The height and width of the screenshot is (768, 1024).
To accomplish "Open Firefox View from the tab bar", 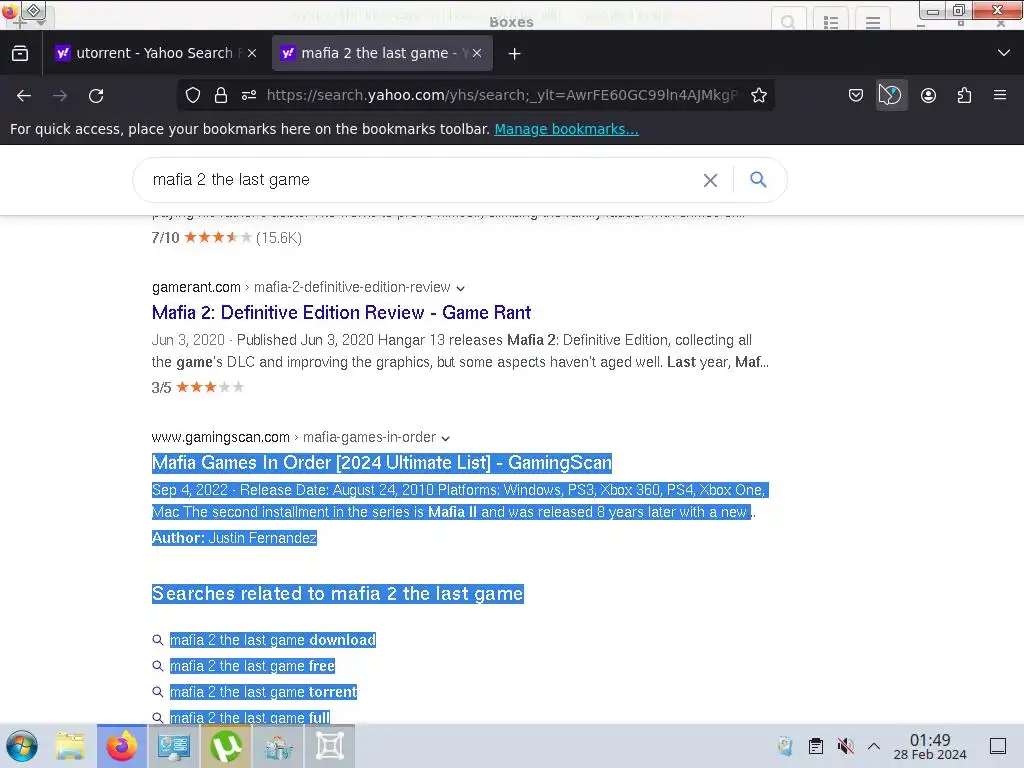I will pos(20,53).
